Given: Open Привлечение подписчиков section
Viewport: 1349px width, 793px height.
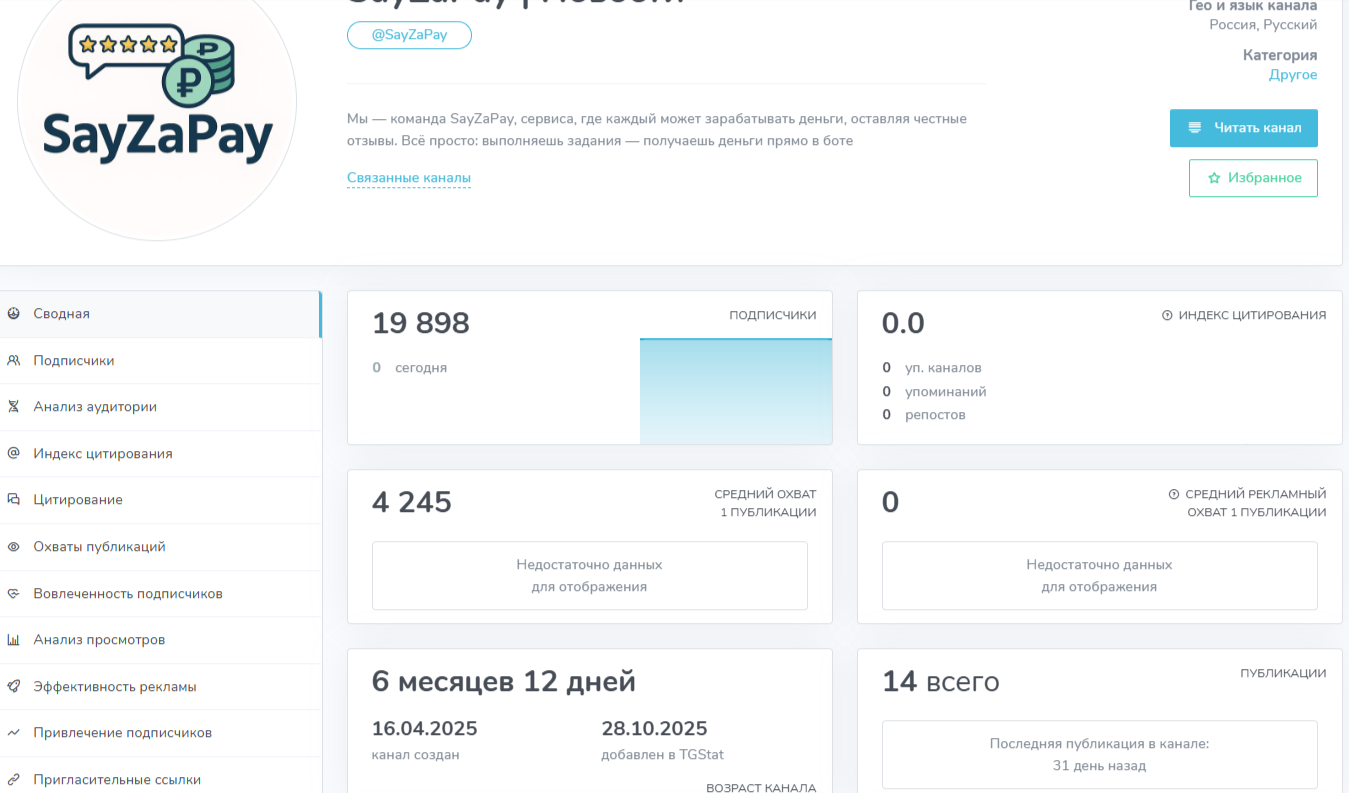Looking at the screenshot, I should [122, 733].
